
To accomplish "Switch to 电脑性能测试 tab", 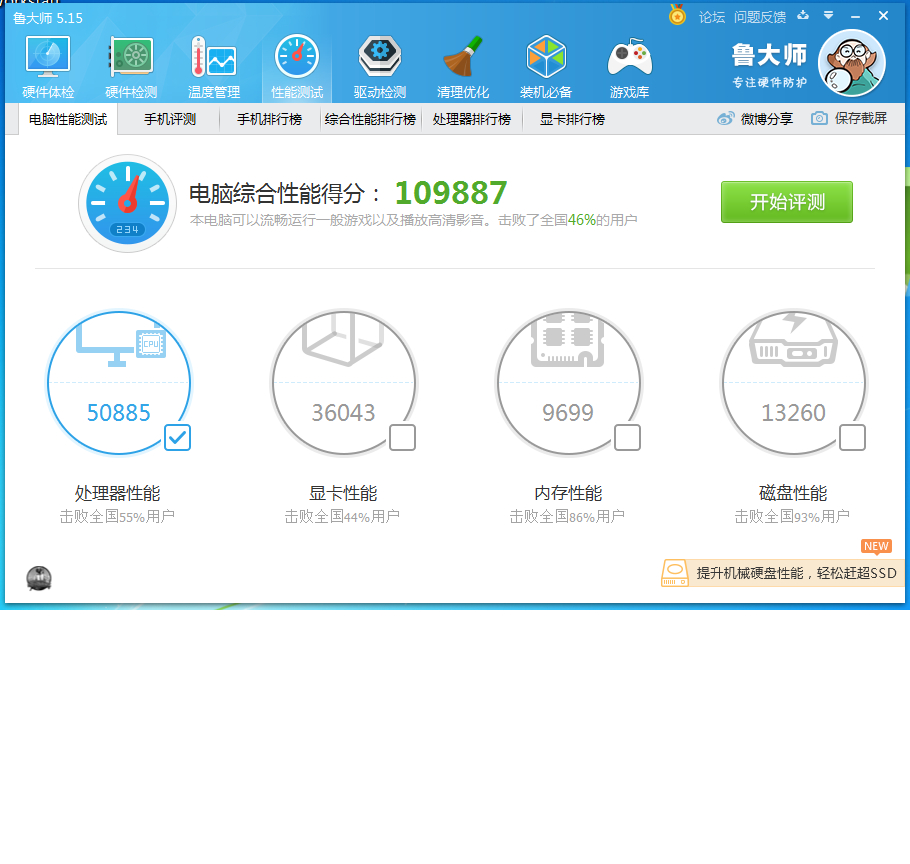I will point(68,120).
